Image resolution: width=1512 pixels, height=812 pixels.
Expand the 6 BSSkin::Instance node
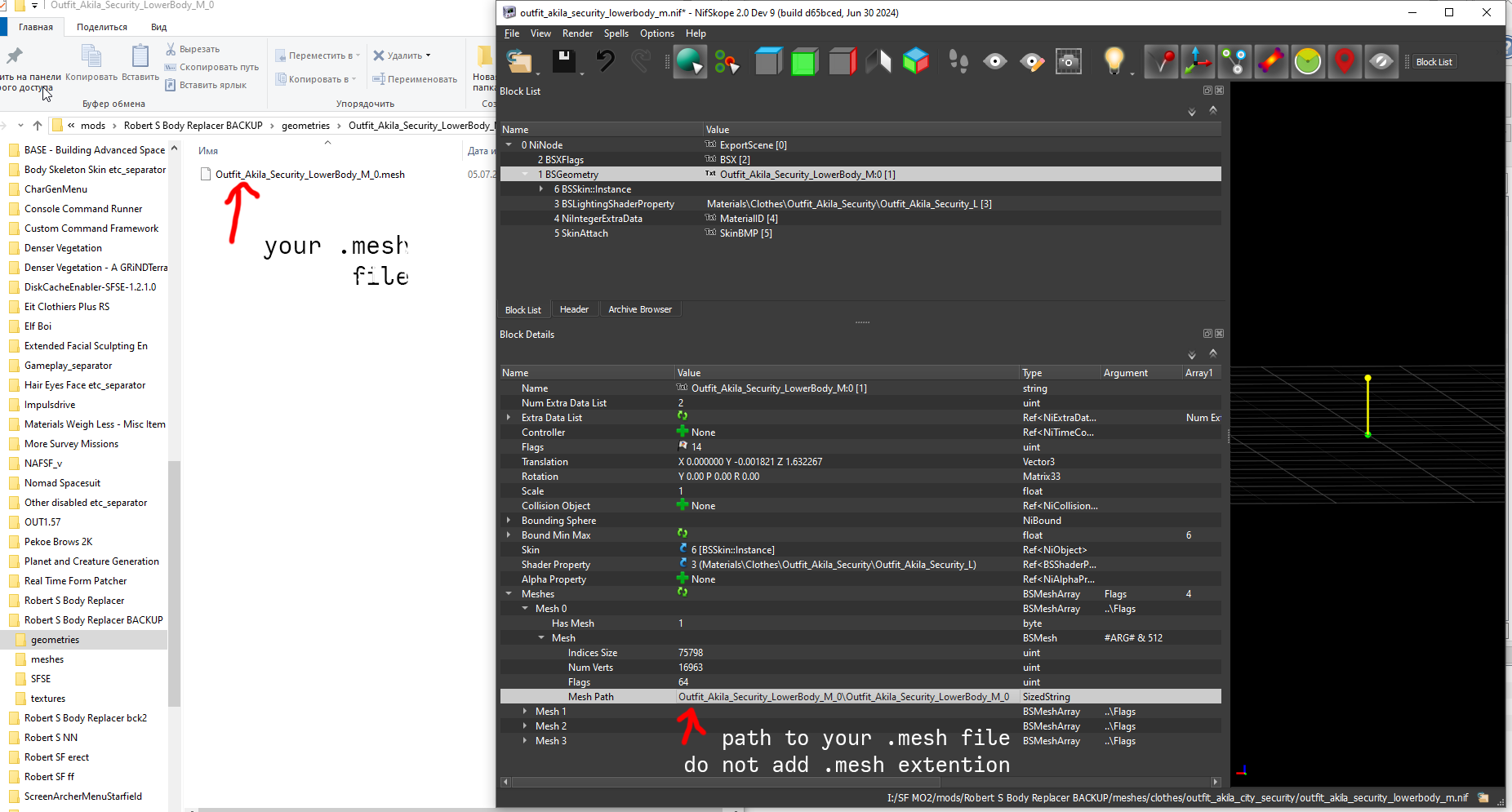(541, 189)
